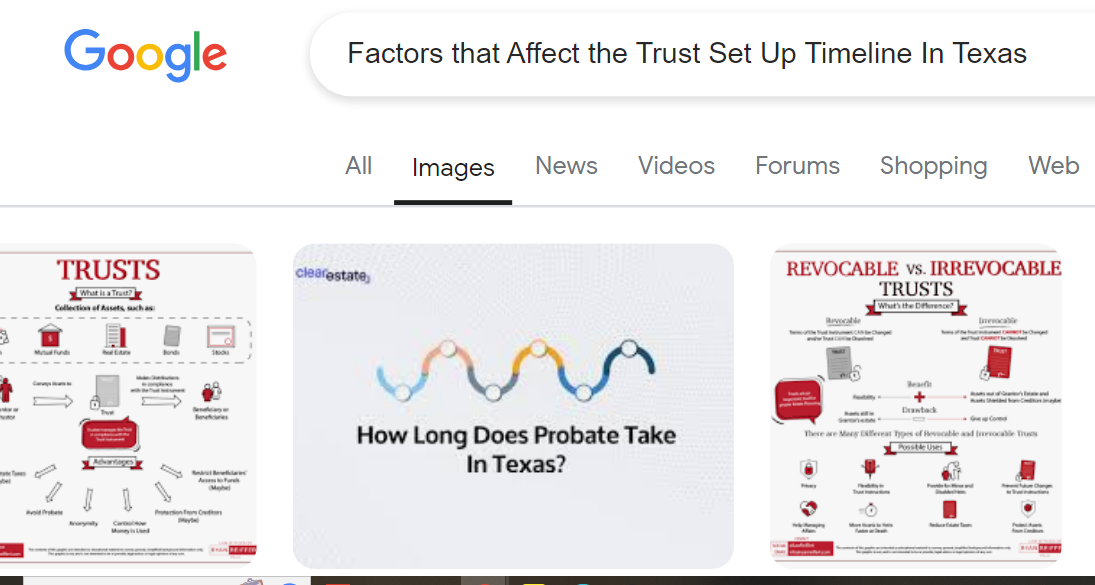Select the Images tab
Screen dimensions: 1095x585
coord(452,166)
